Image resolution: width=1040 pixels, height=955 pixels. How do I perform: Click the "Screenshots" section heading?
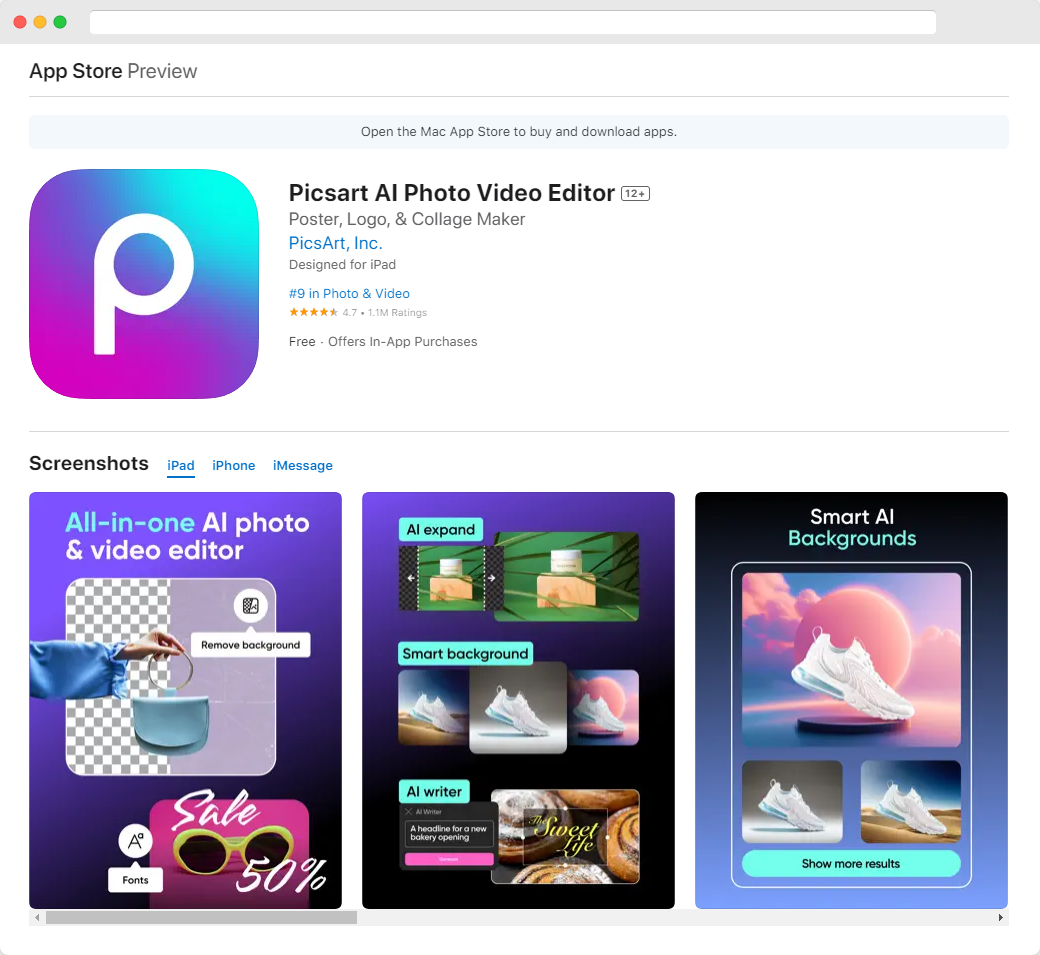(x=89, y=464)
